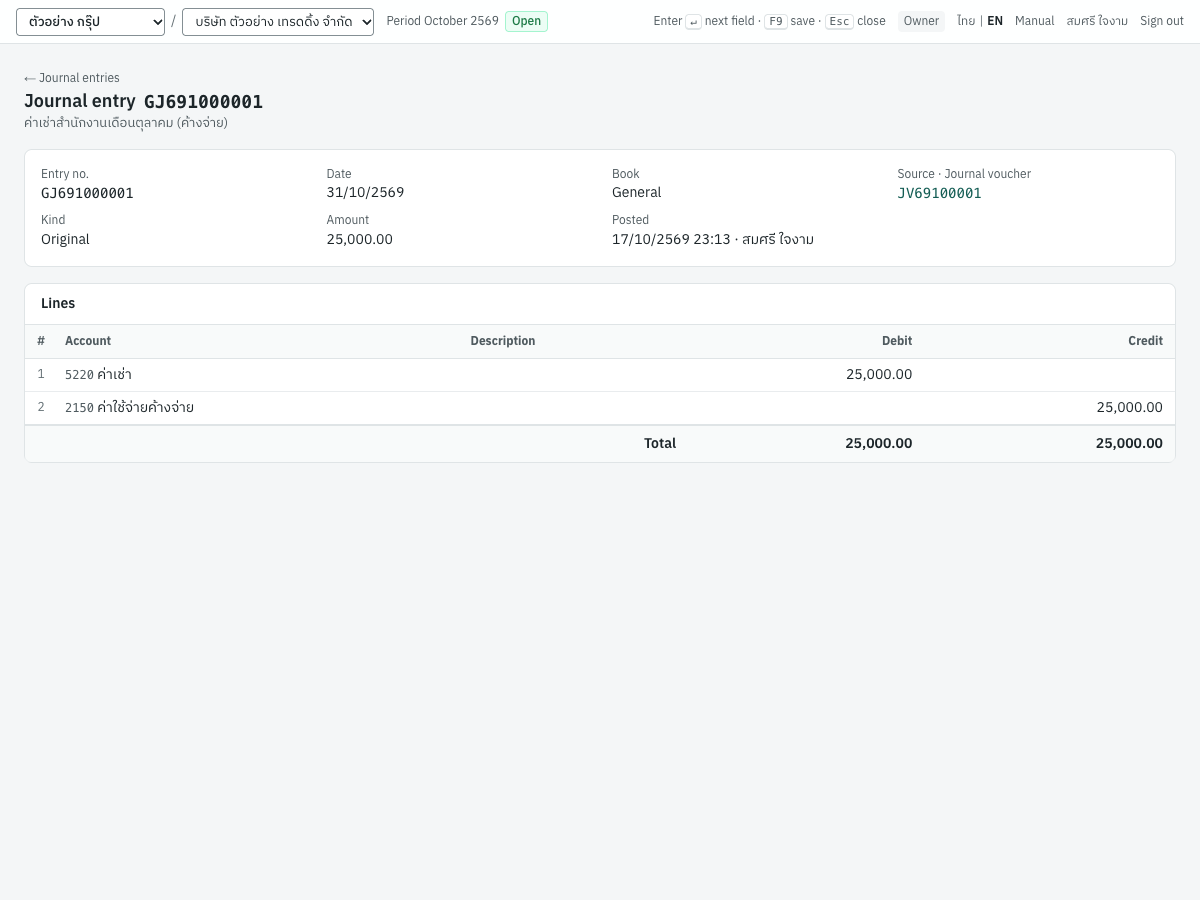Switch language to ไทย
The height and width of the screenshot is (900, 1200).
pos(966,21)
